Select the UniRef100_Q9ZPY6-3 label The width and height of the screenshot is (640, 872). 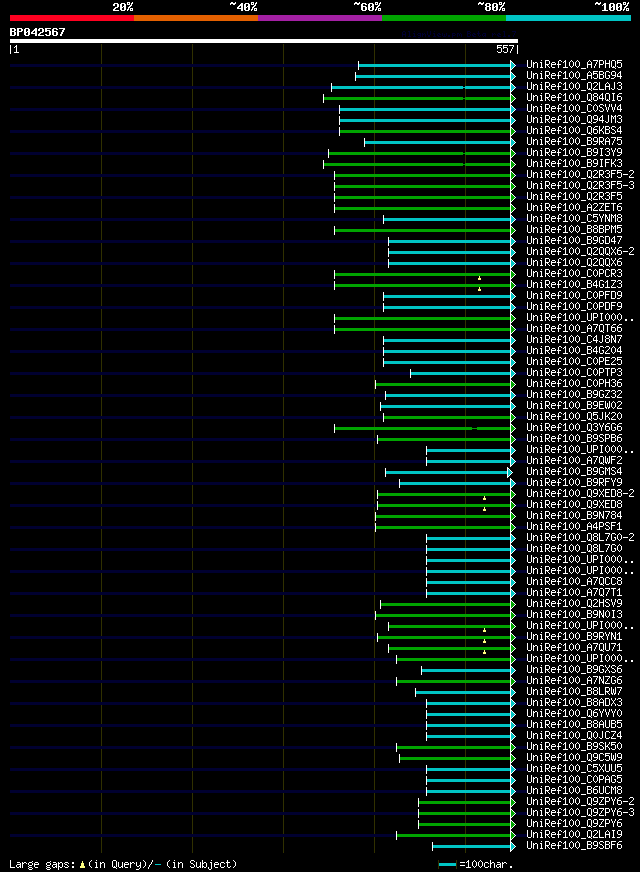click(x=581, y=813)
